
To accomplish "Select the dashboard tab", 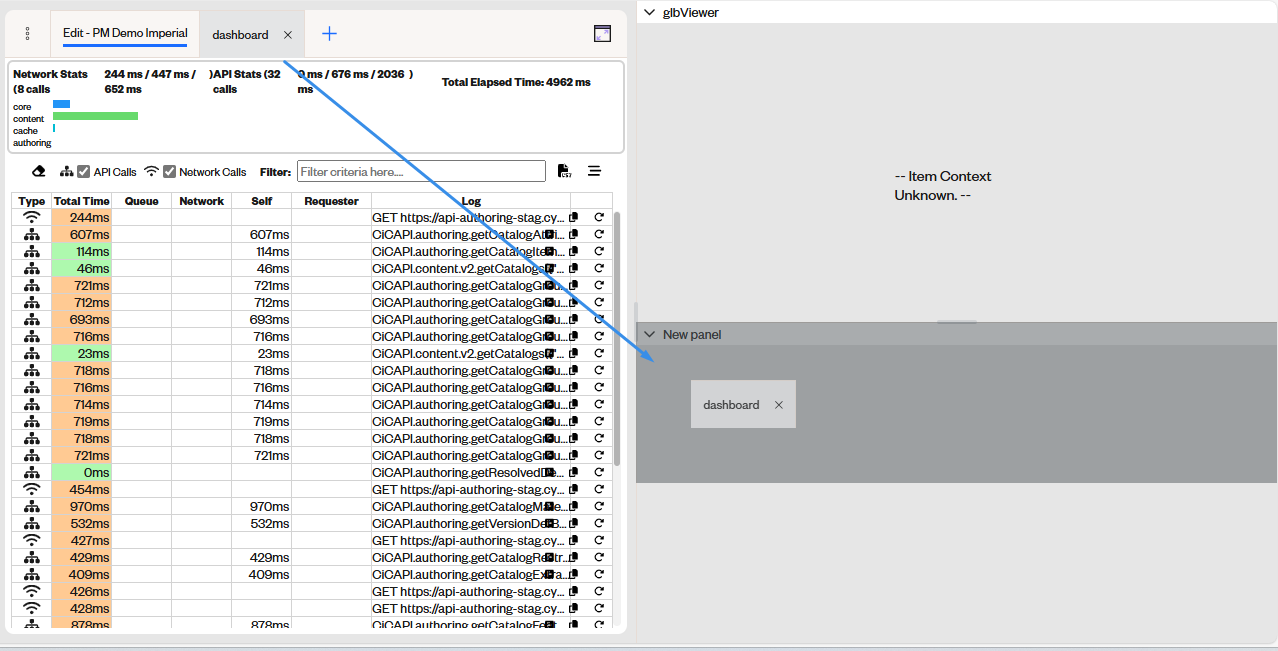I will pyautogui.click(x=240, y=34).
